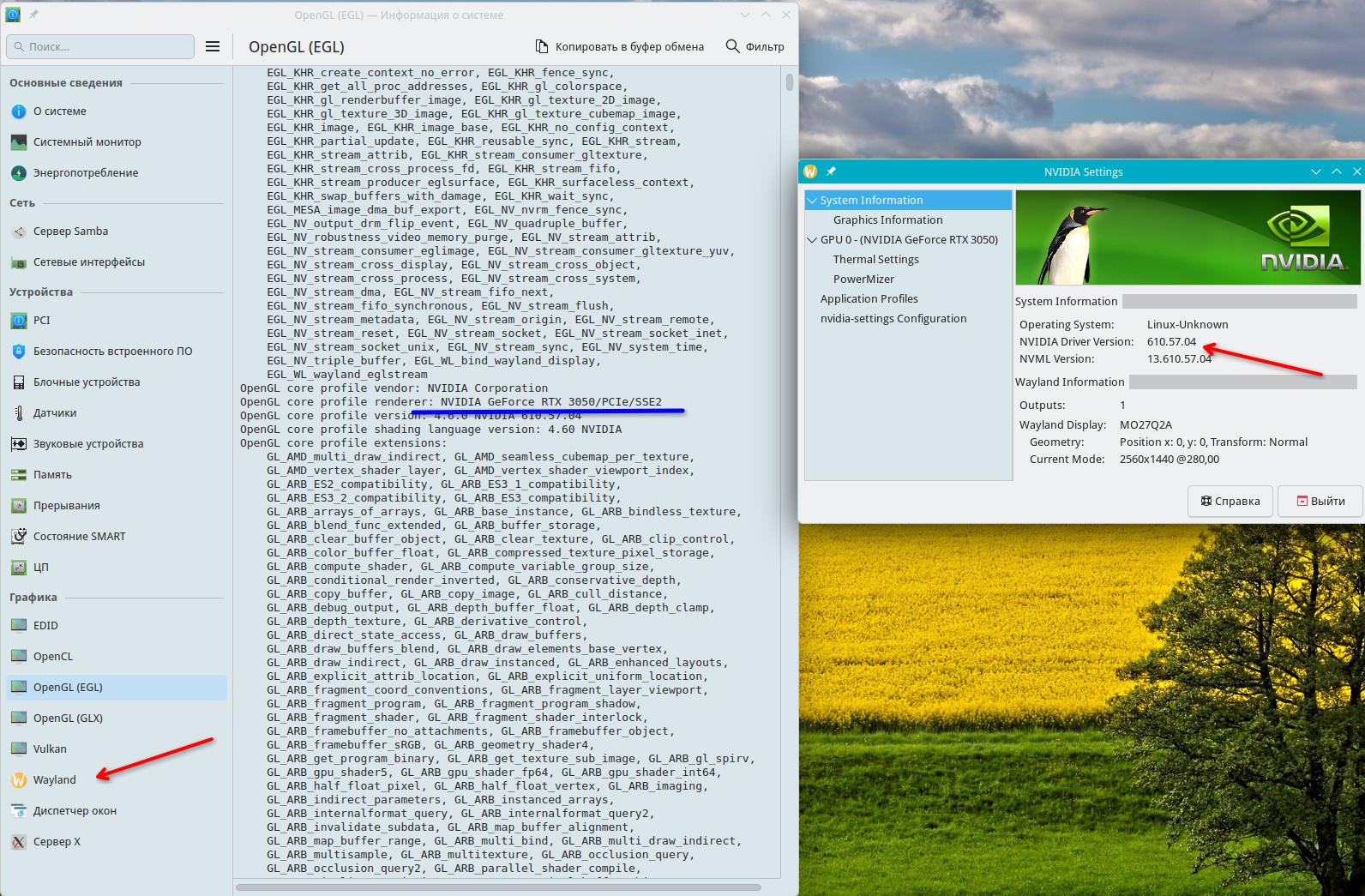Click the Датчики thermometer icon

19,413
